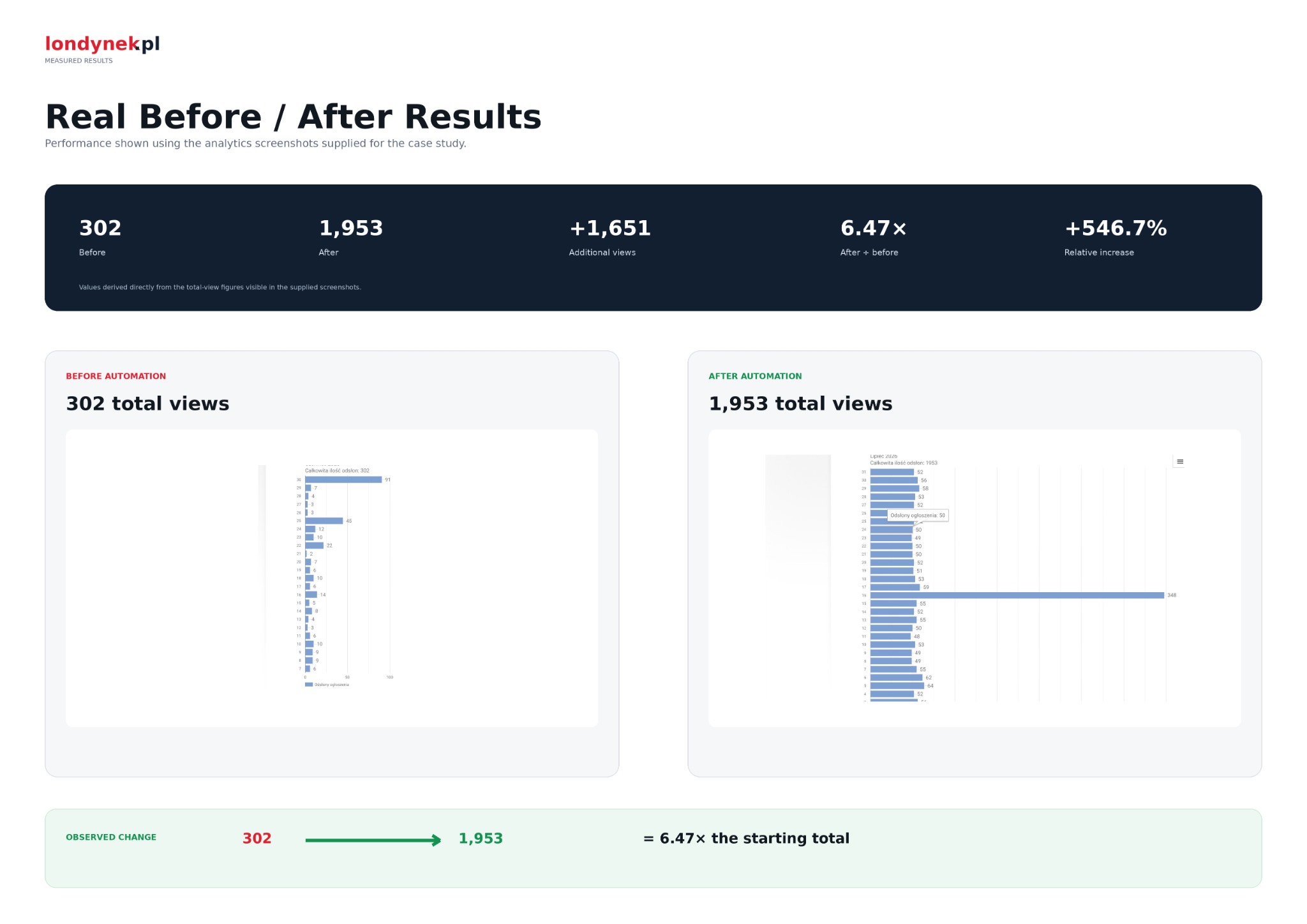
Task: Select the 348-view bar in the after chart
Action: pos(1017,595)
